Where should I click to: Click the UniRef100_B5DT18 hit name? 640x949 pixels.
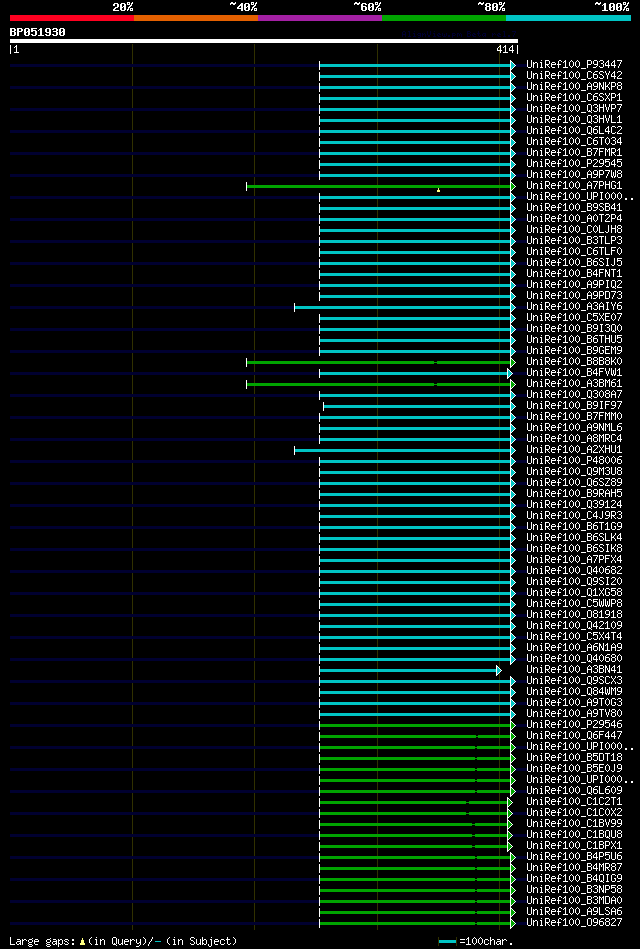tap(574, 758)
